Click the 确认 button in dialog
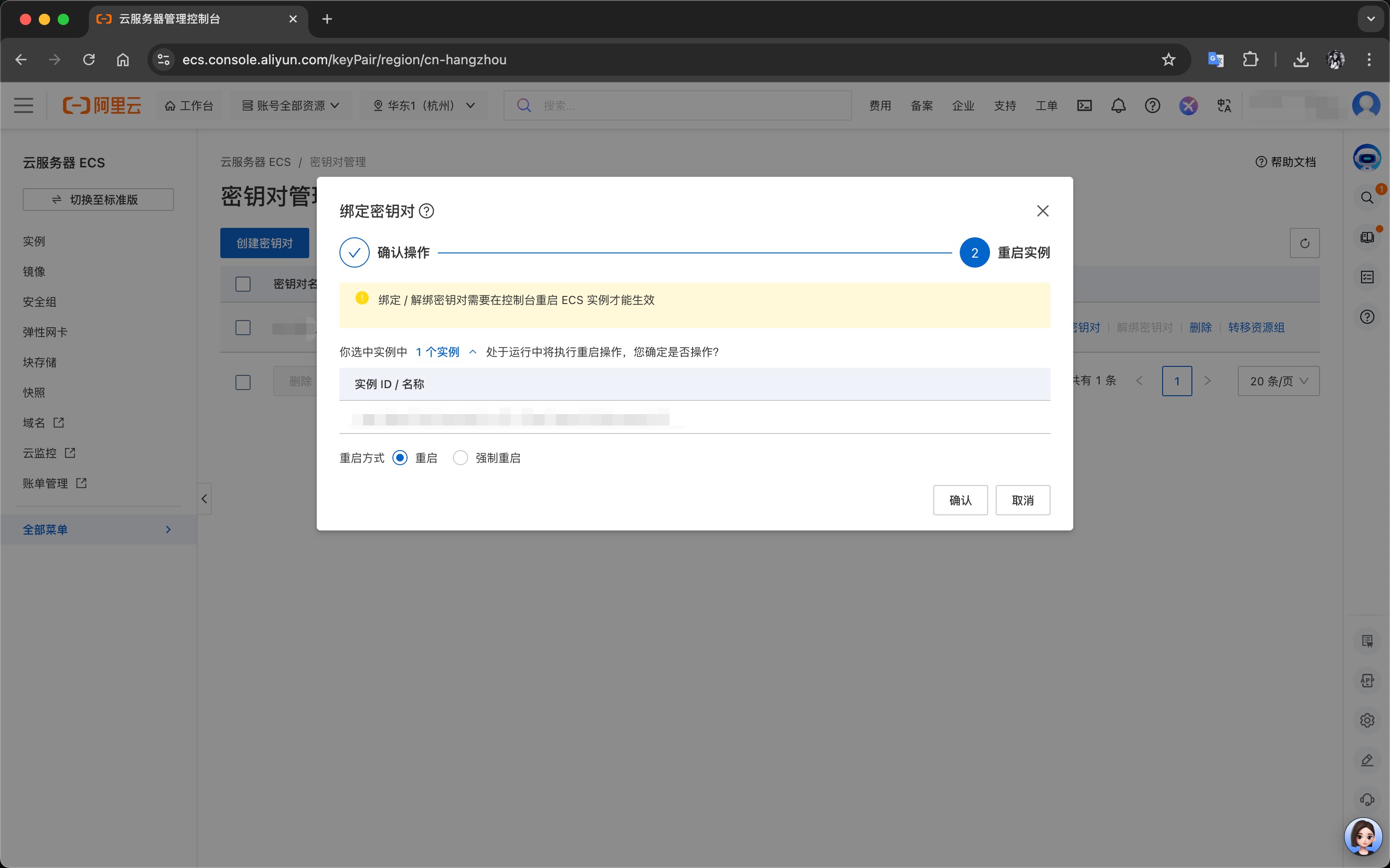Viewport: 1390px width, 868px height. (960, 500)
